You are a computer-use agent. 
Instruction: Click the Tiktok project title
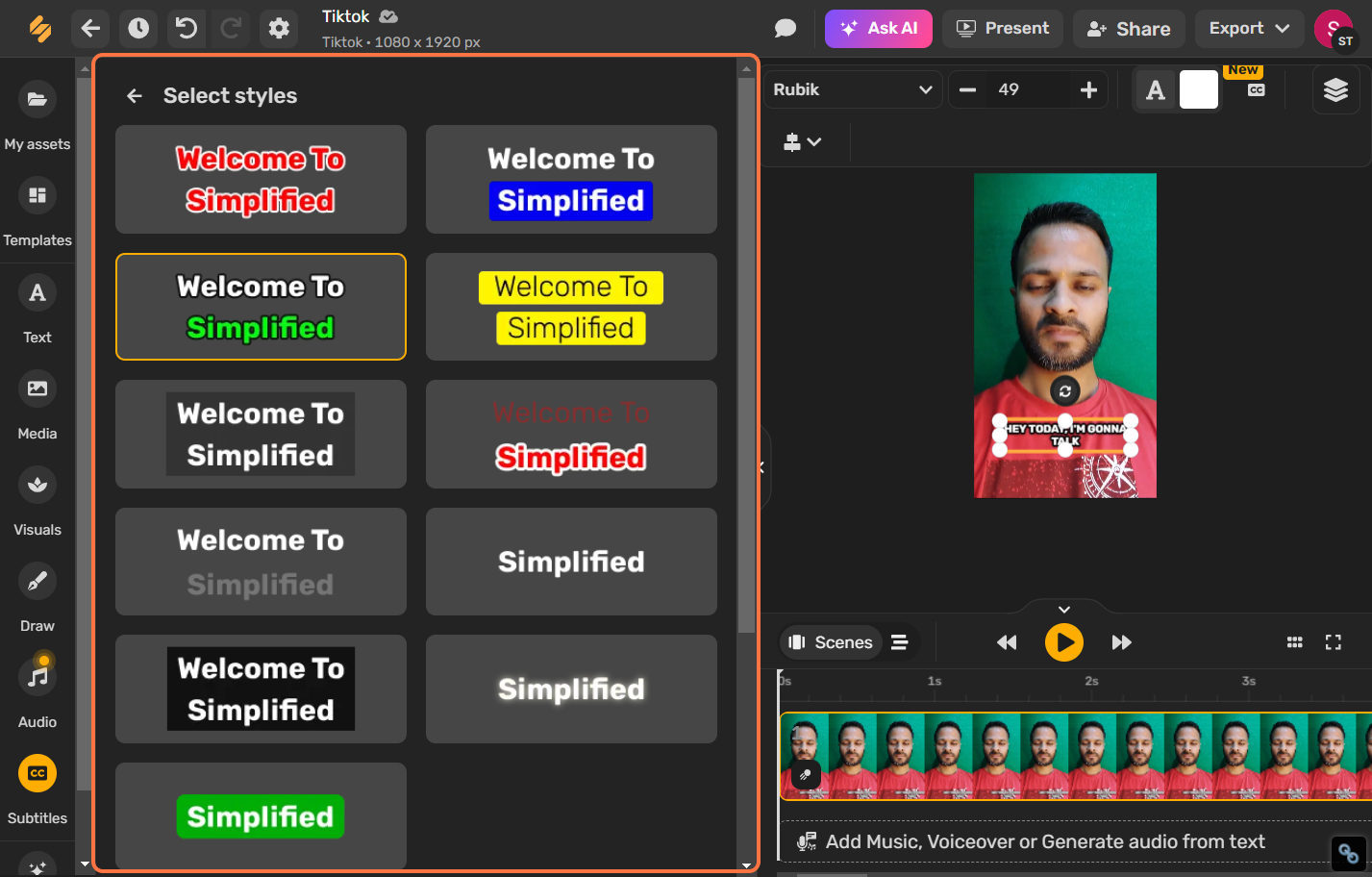(346, 16)
